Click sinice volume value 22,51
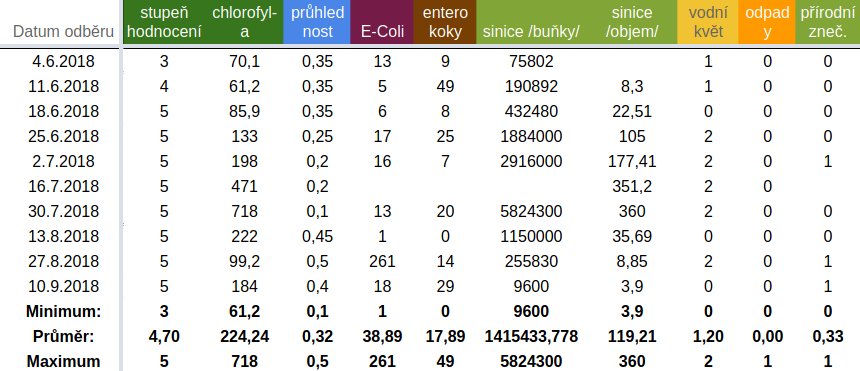The image size is (860, 371). click(x=632, y=111)
